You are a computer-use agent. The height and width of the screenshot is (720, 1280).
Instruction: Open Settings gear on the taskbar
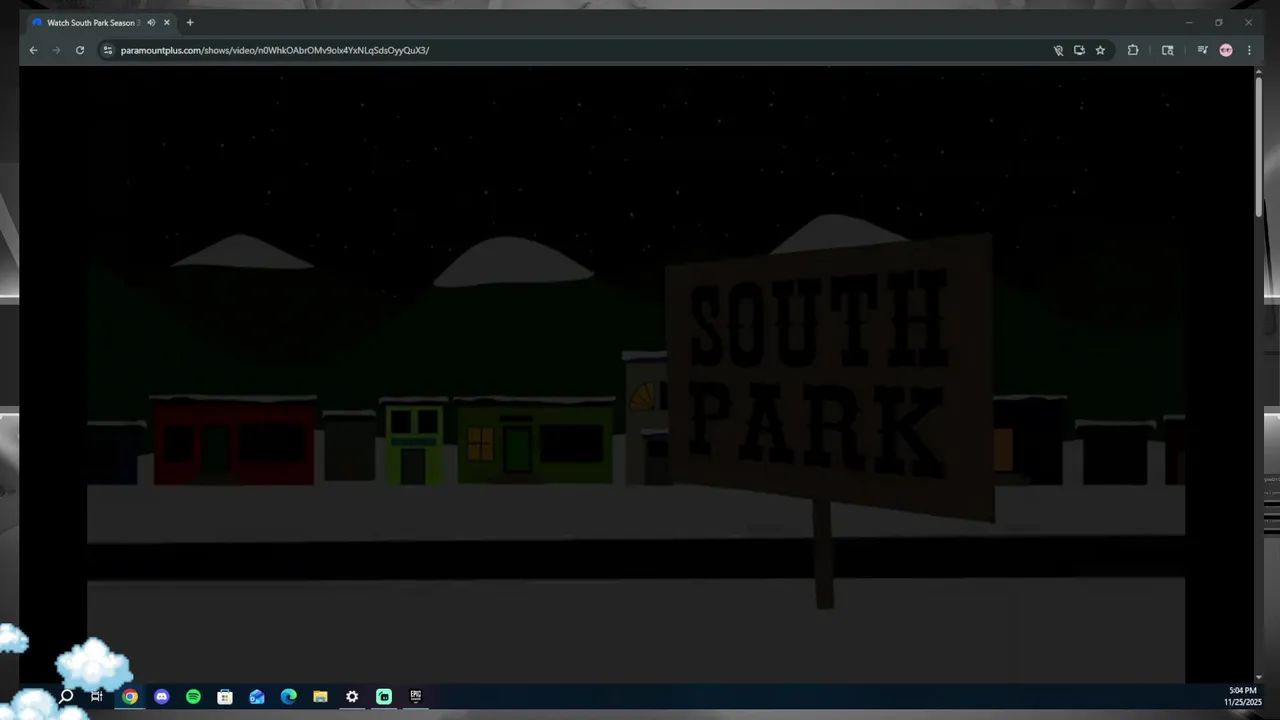pos(352,696)
